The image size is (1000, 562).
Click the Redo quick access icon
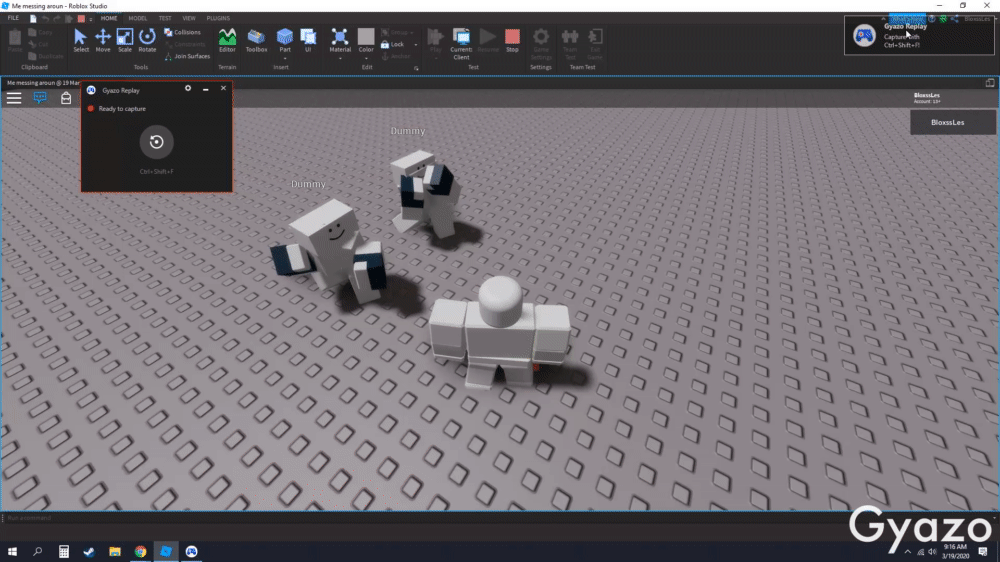click(57, 19)
